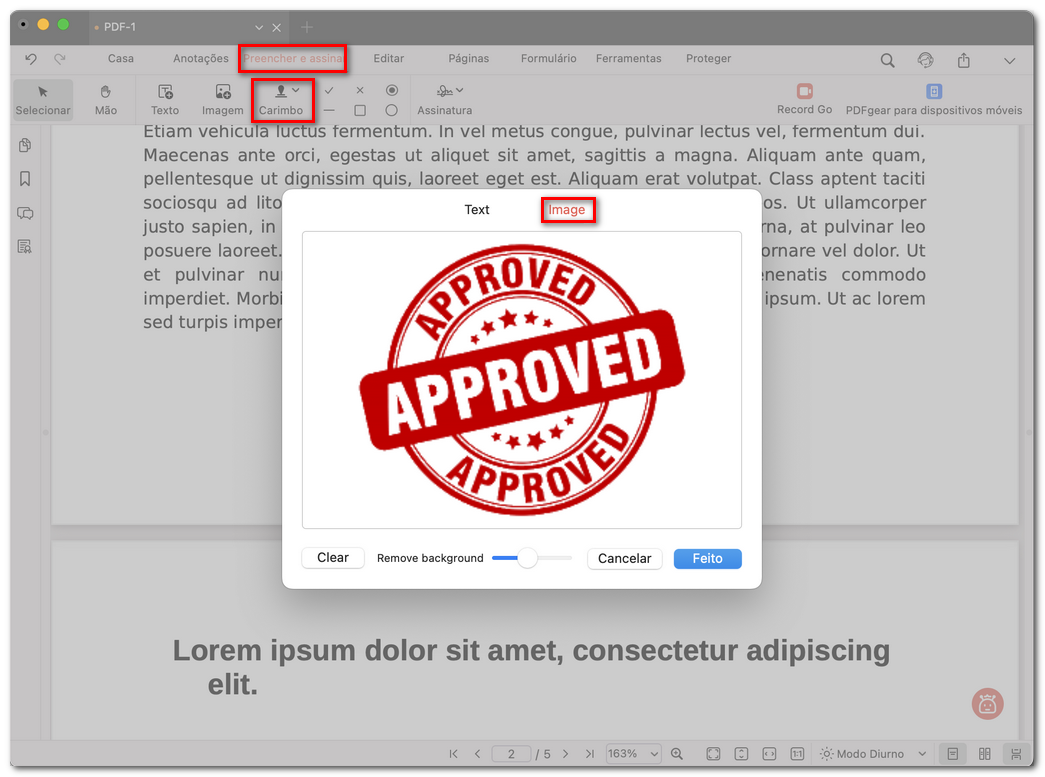This screenshot has height=777, width=1045.
Task: Open the search magnifier in the top bar
Action: (887, 60)
